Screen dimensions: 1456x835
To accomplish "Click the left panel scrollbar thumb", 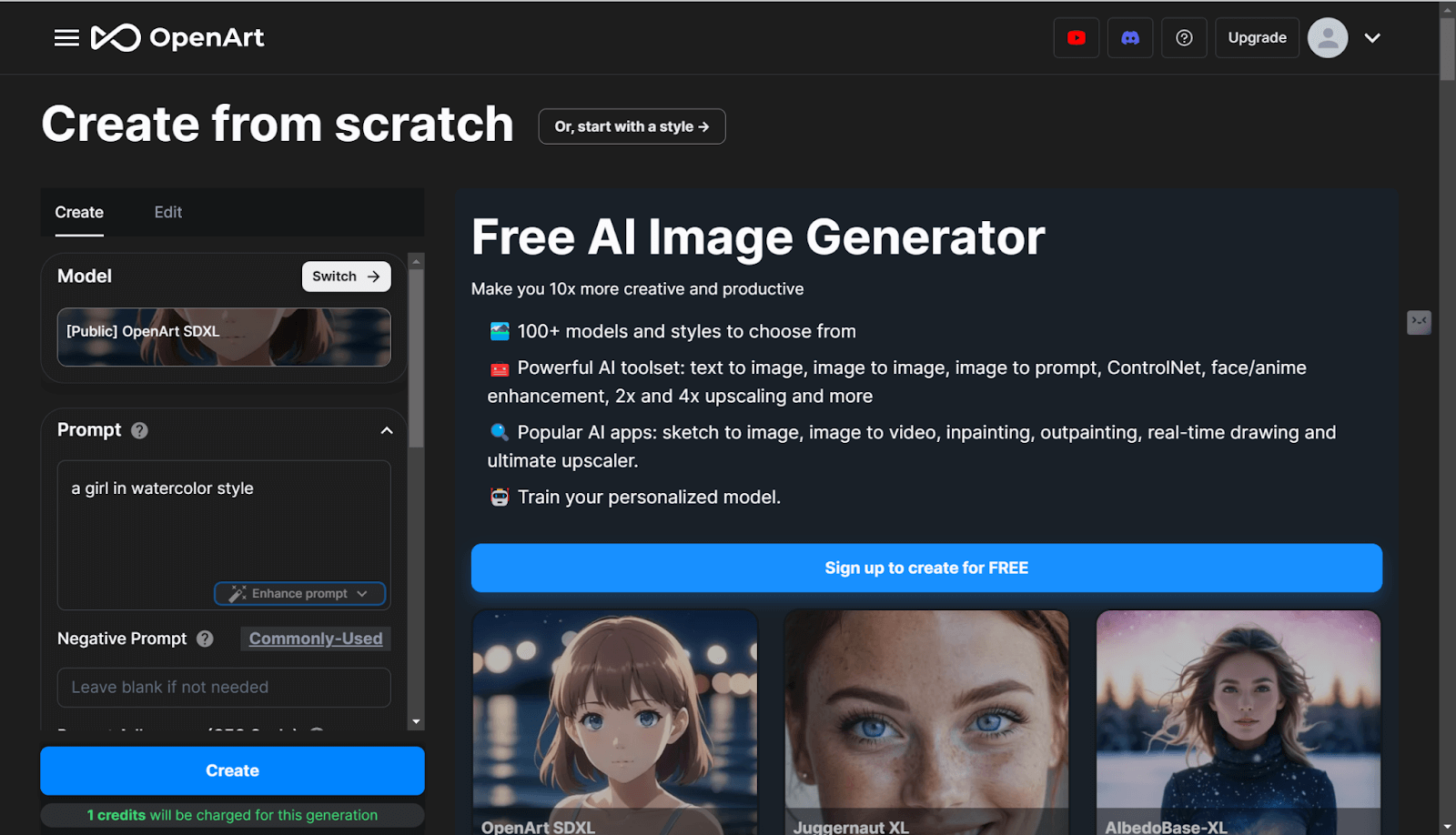I will coord(416,358).
